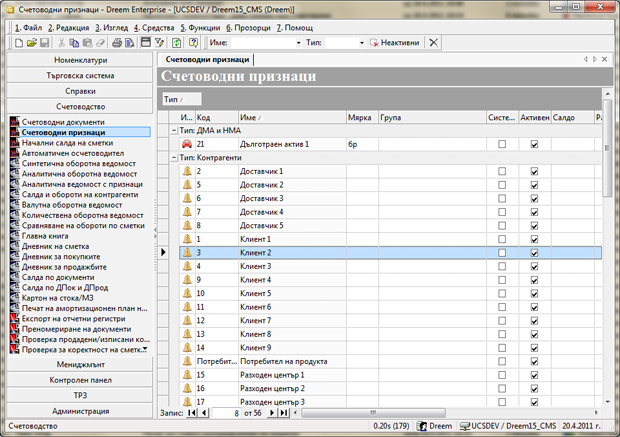Click the vertical scrollbar down arrow

click(x=607, y=402)
